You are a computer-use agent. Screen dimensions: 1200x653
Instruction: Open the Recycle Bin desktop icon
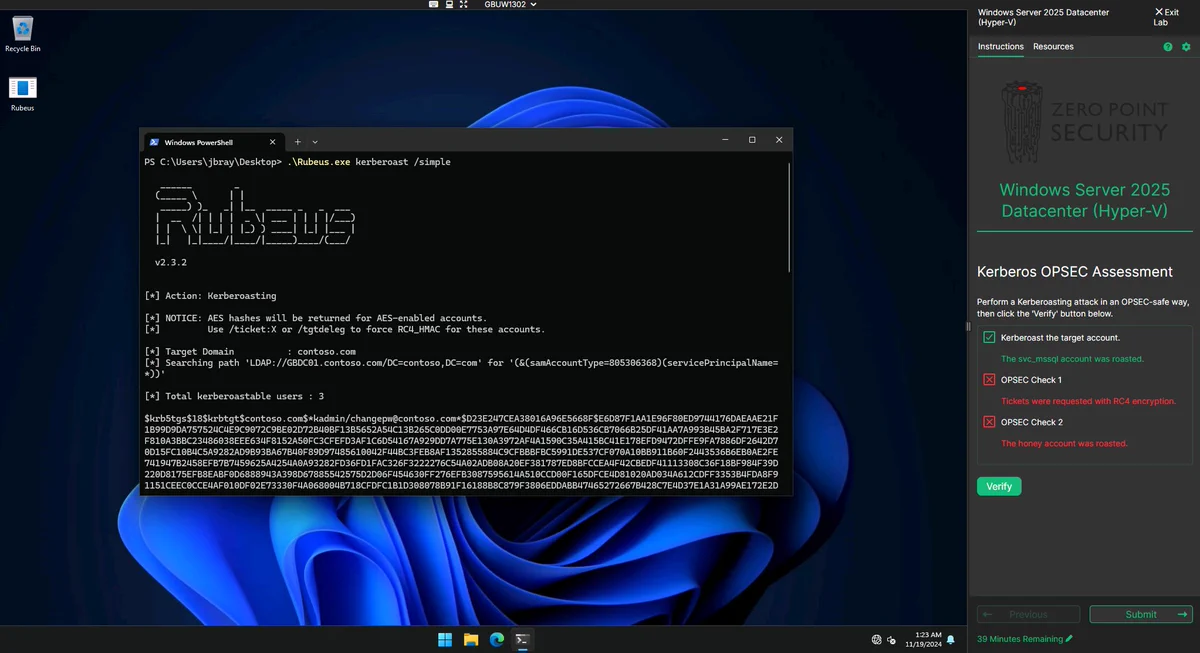coord(22,33)
